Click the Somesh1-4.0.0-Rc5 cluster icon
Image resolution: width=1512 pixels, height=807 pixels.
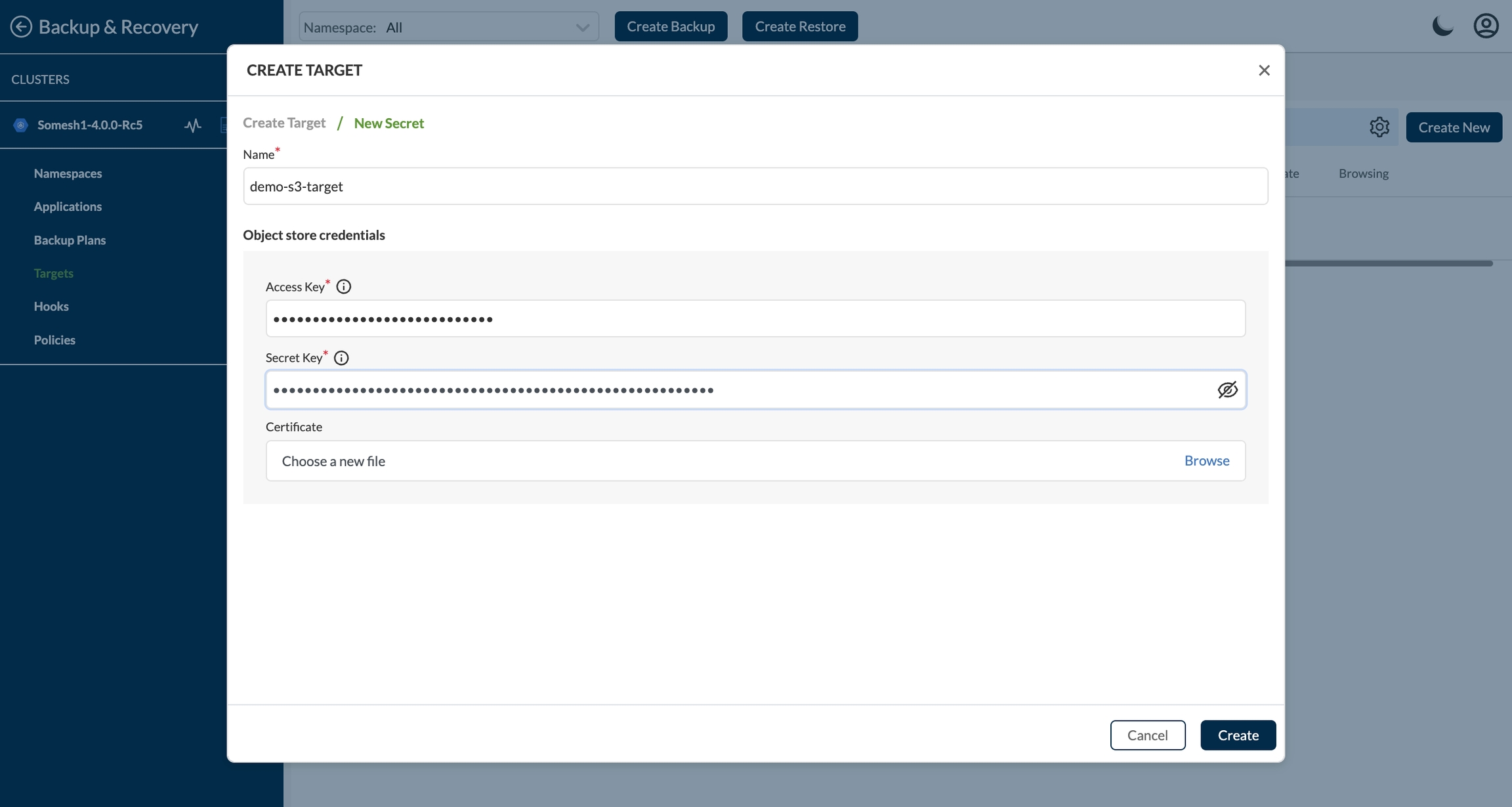pos(21,125)
